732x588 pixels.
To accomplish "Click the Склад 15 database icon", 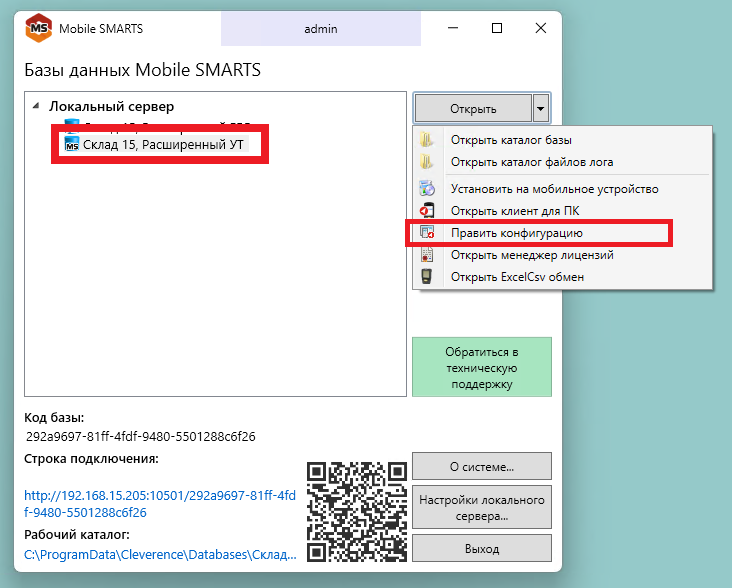I will coord(71,146).
